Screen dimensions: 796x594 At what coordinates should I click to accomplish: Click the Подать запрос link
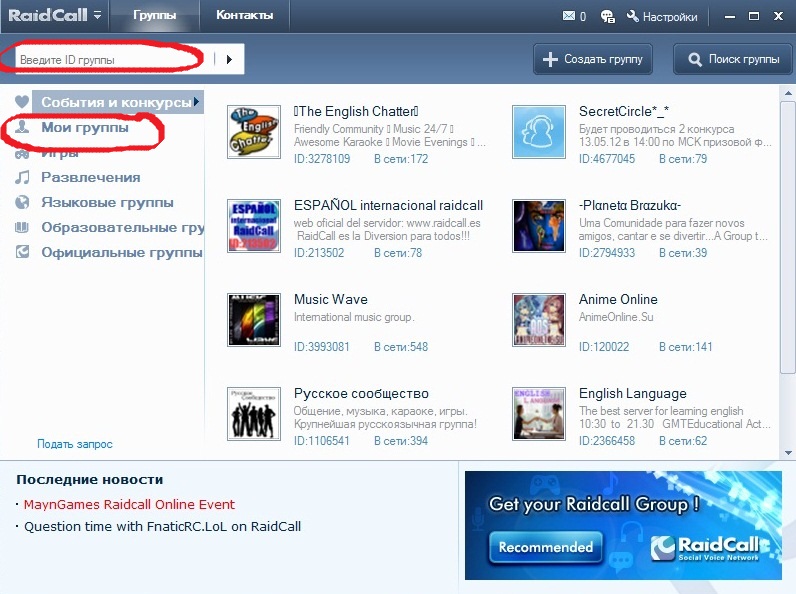tap(75, 444)
